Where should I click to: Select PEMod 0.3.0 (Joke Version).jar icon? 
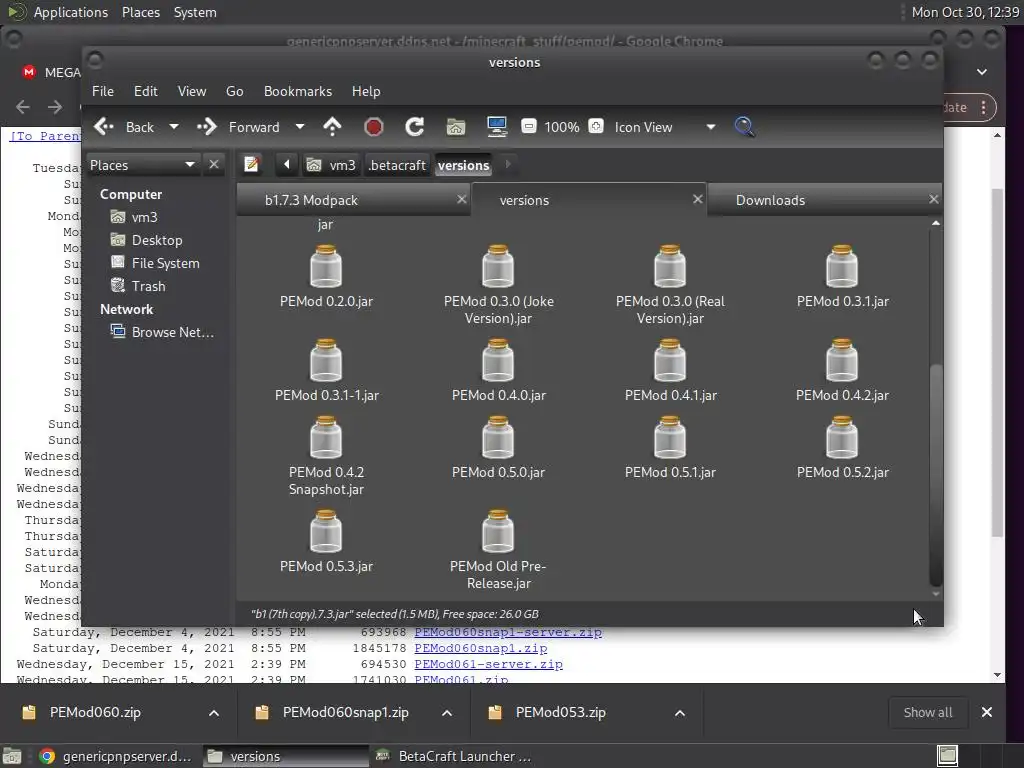point(498,266)
